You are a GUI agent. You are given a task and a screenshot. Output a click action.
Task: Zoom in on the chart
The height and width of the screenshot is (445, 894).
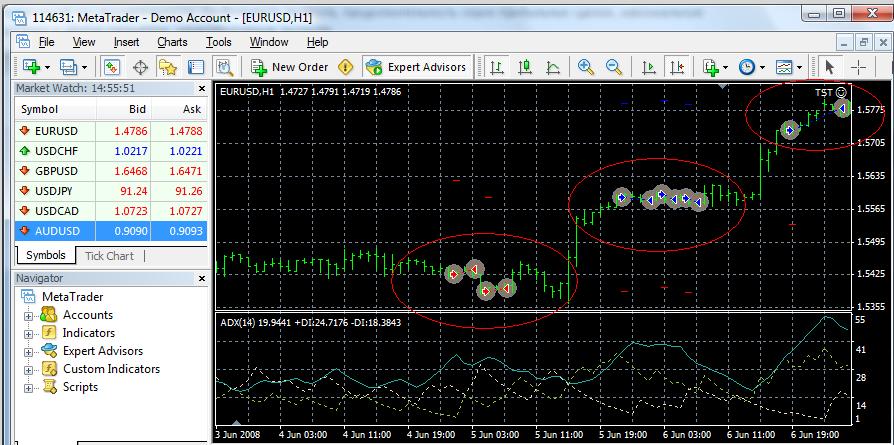tap(586, 67)
